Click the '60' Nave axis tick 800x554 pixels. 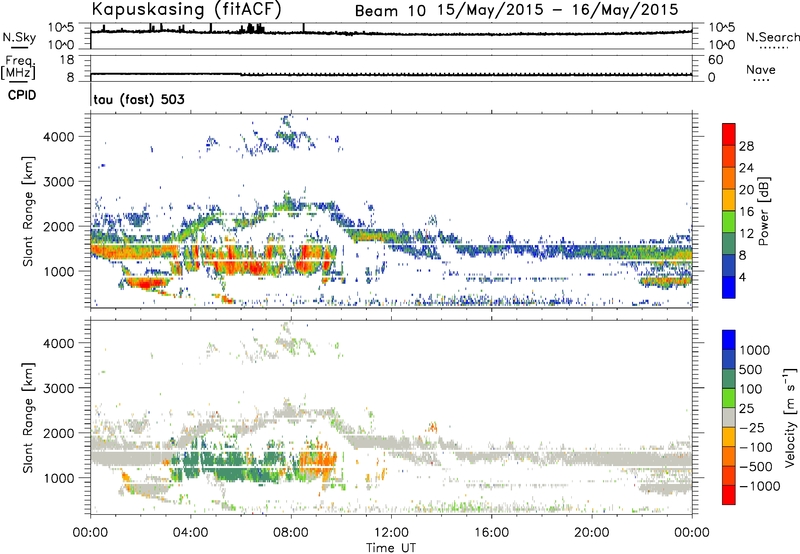(x=715, y=60)
